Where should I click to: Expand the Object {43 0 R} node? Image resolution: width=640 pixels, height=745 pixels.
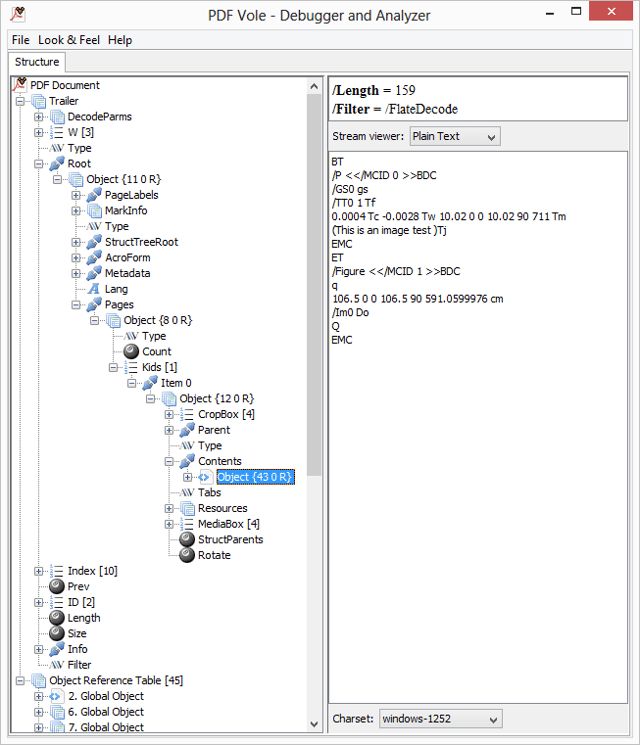[188, 477]
